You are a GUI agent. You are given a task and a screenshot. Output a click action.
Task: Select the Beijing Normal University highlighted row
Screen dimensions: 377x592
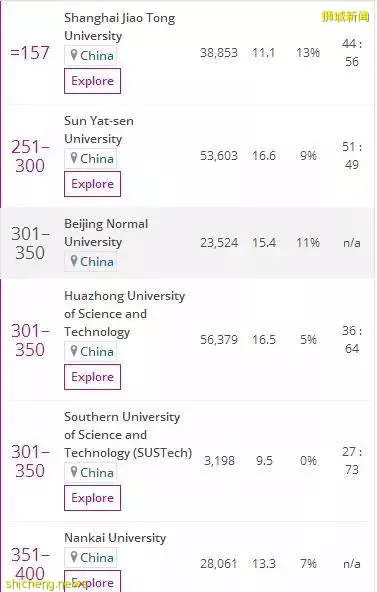(188, 243)
